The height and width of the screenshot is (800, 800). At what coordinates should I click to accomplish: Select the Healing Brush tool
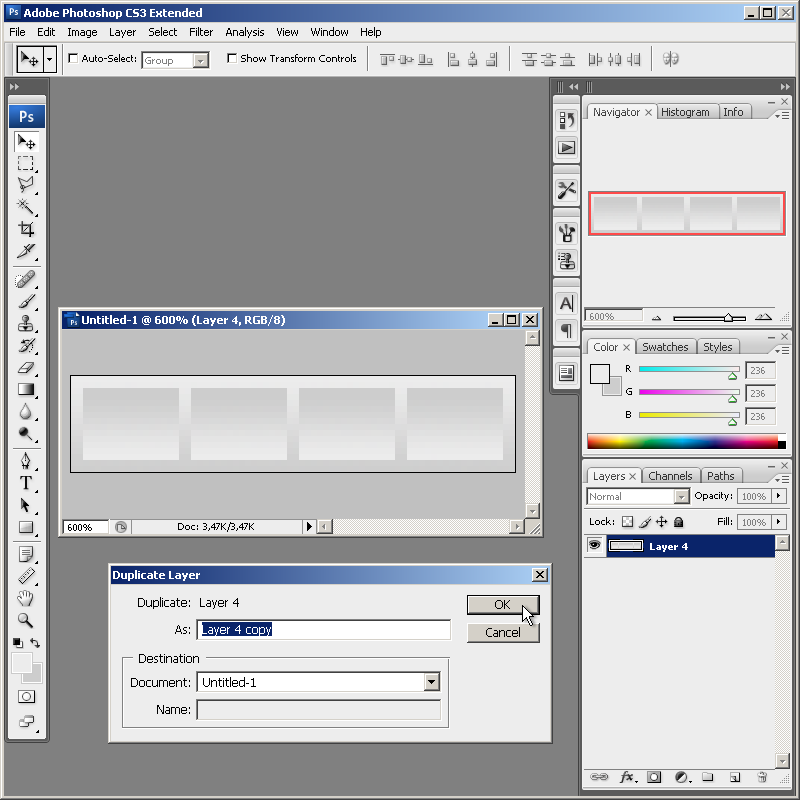coord(26,279)
